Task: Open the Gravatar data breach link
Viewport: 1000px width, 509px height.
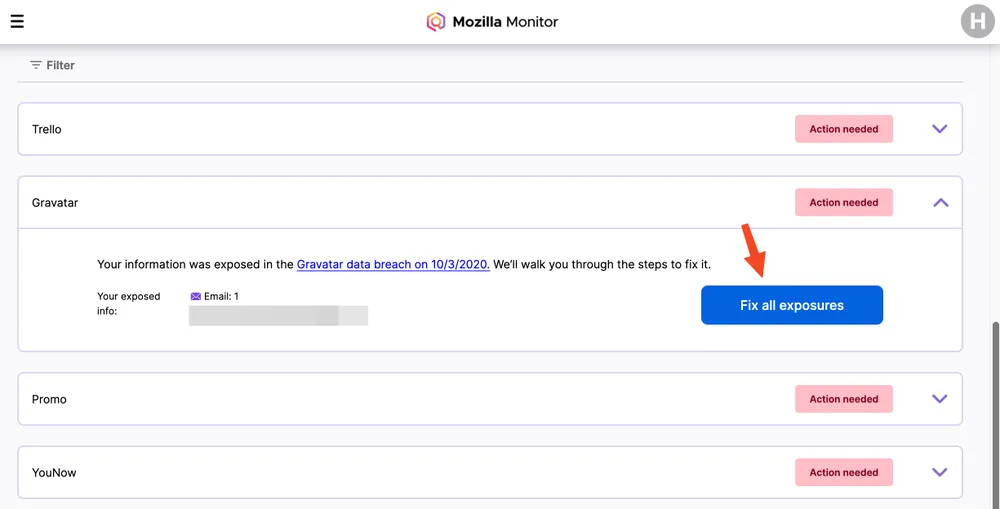Action: (393, 264)
